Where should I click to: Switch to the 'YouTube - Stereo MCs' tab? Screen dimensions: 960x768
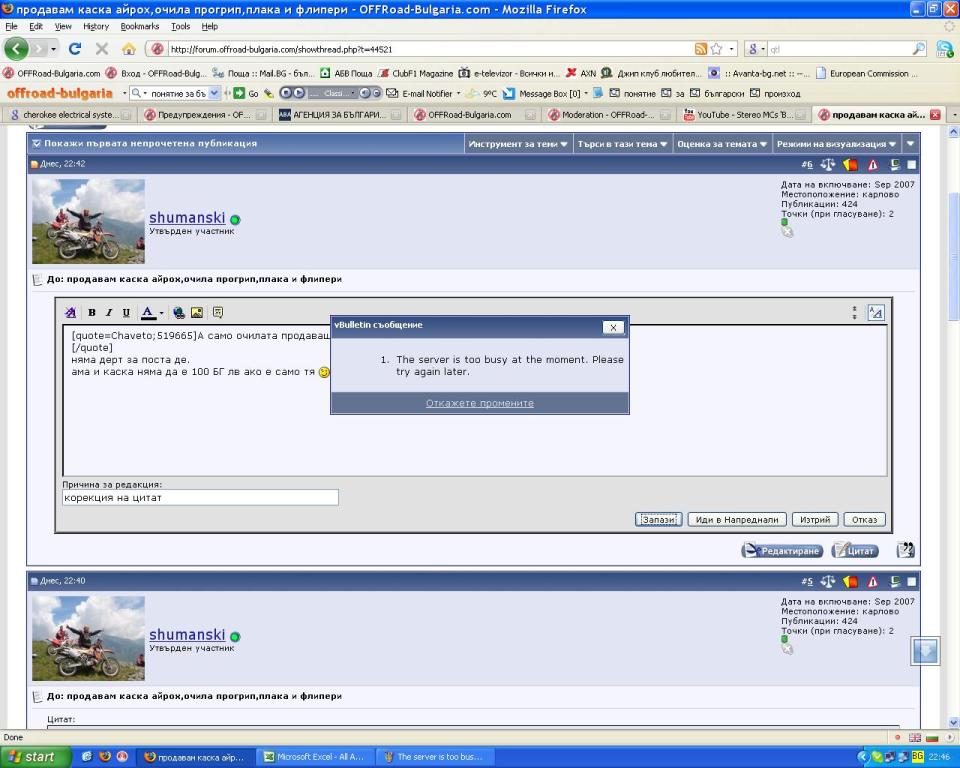(x=738, y=115)
